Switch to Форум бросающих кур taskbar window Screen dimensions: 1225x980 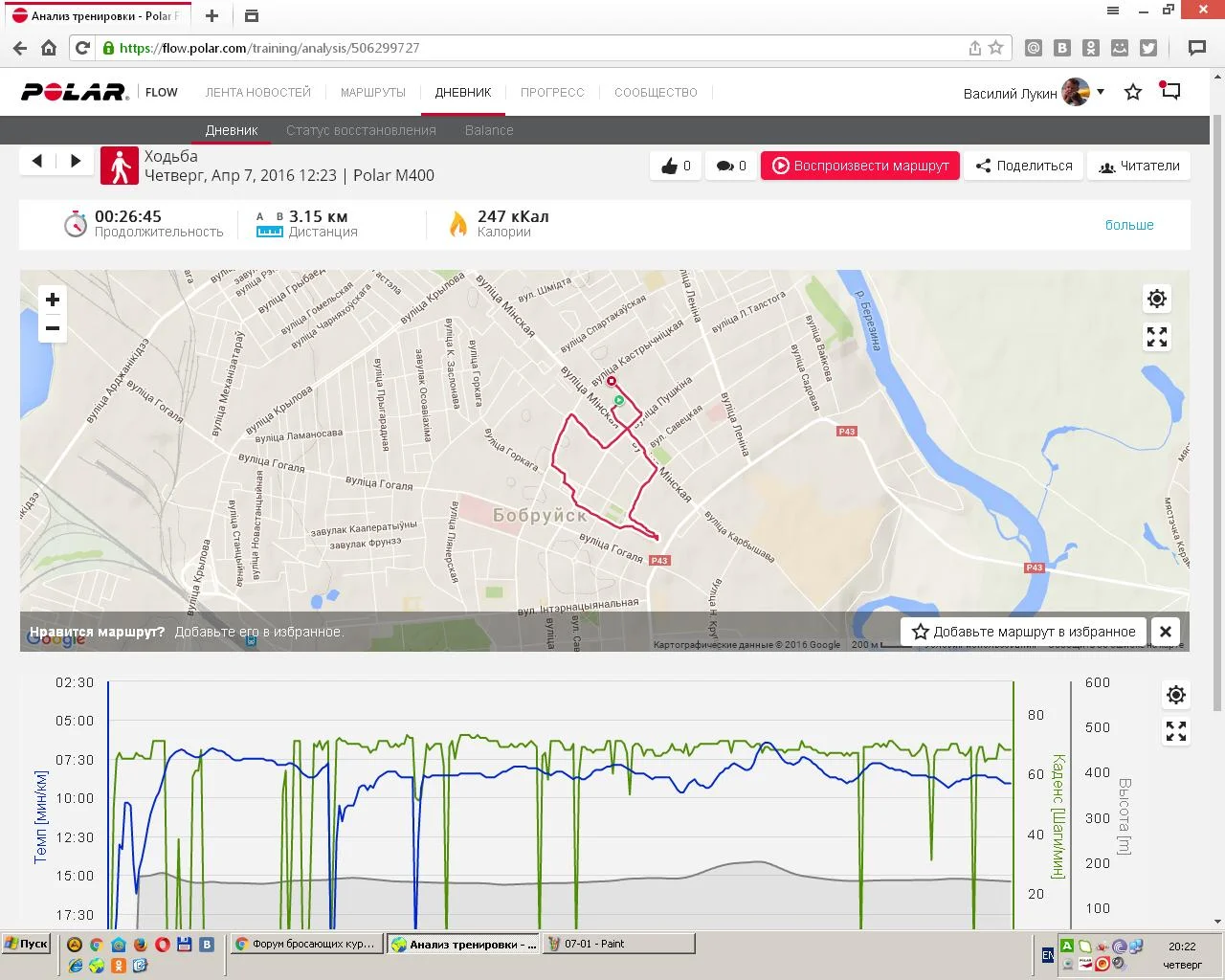pyautogui.click(x=307, y=944)
